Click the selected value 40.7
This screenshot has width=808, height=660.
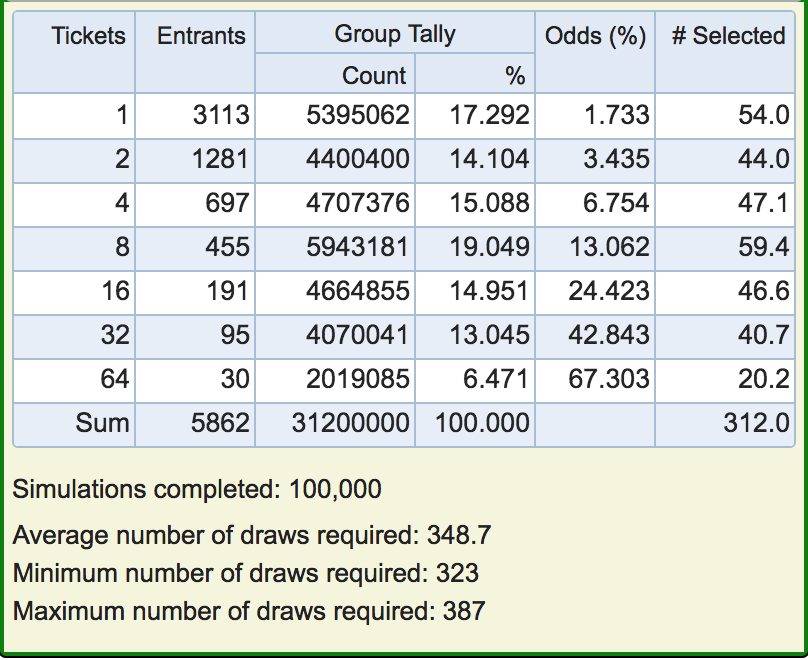763,335
